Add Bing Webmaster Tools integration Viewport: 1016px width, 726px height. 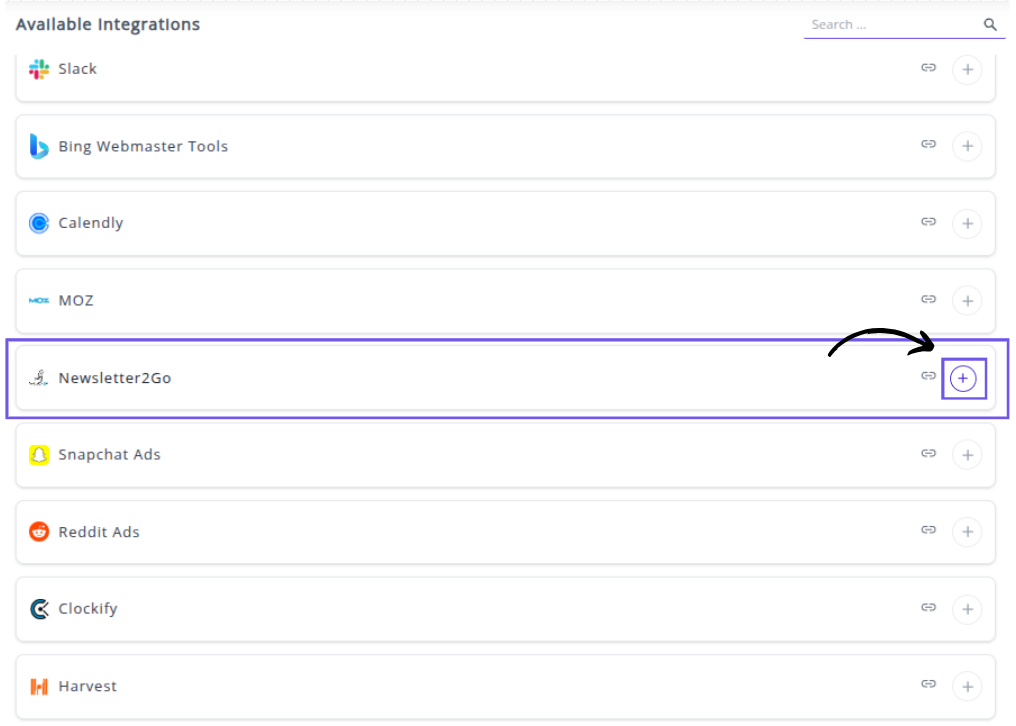coord(966,147)
